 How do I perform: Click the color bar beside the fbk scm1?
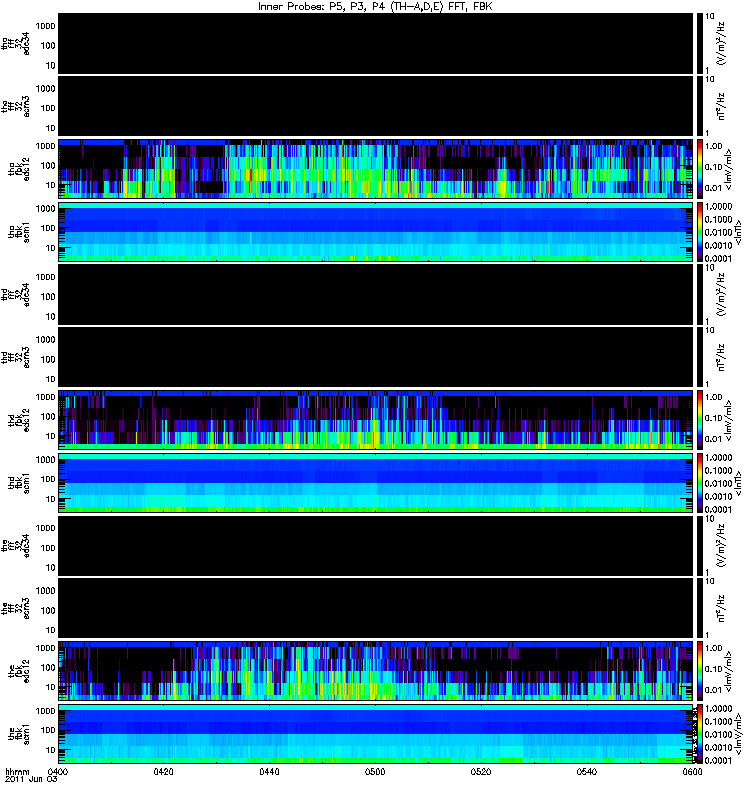(700, 734)
